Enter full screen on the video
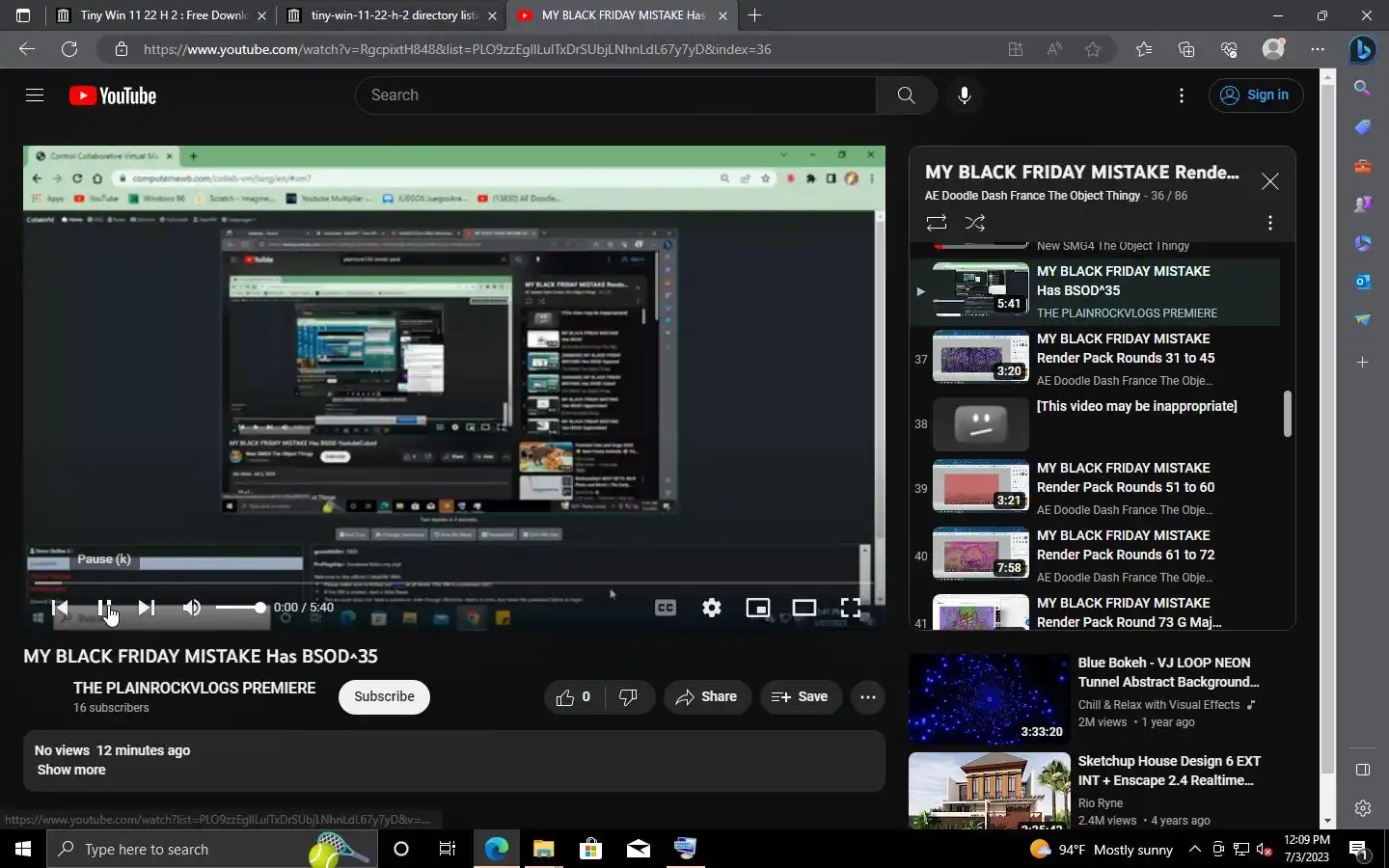The height and width of the screenshot is (868, 1389). (851, 608)
